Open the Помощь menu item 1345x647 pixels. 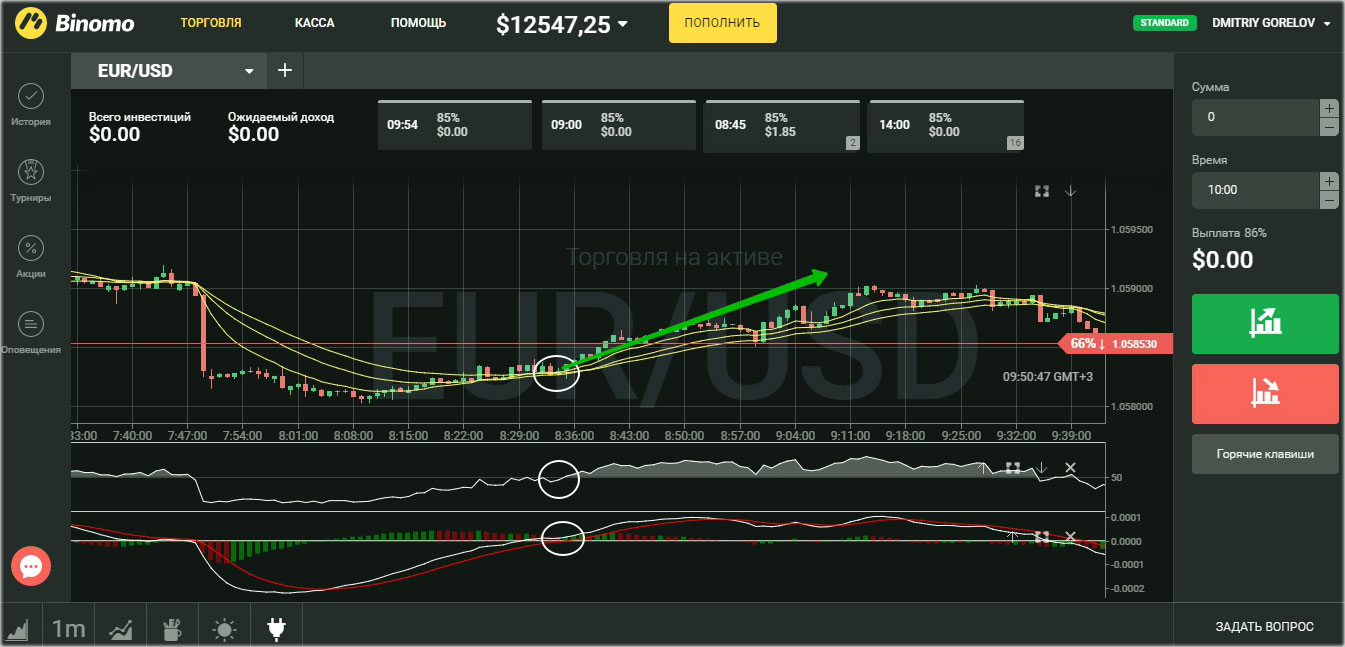click(x=418, y=23)
